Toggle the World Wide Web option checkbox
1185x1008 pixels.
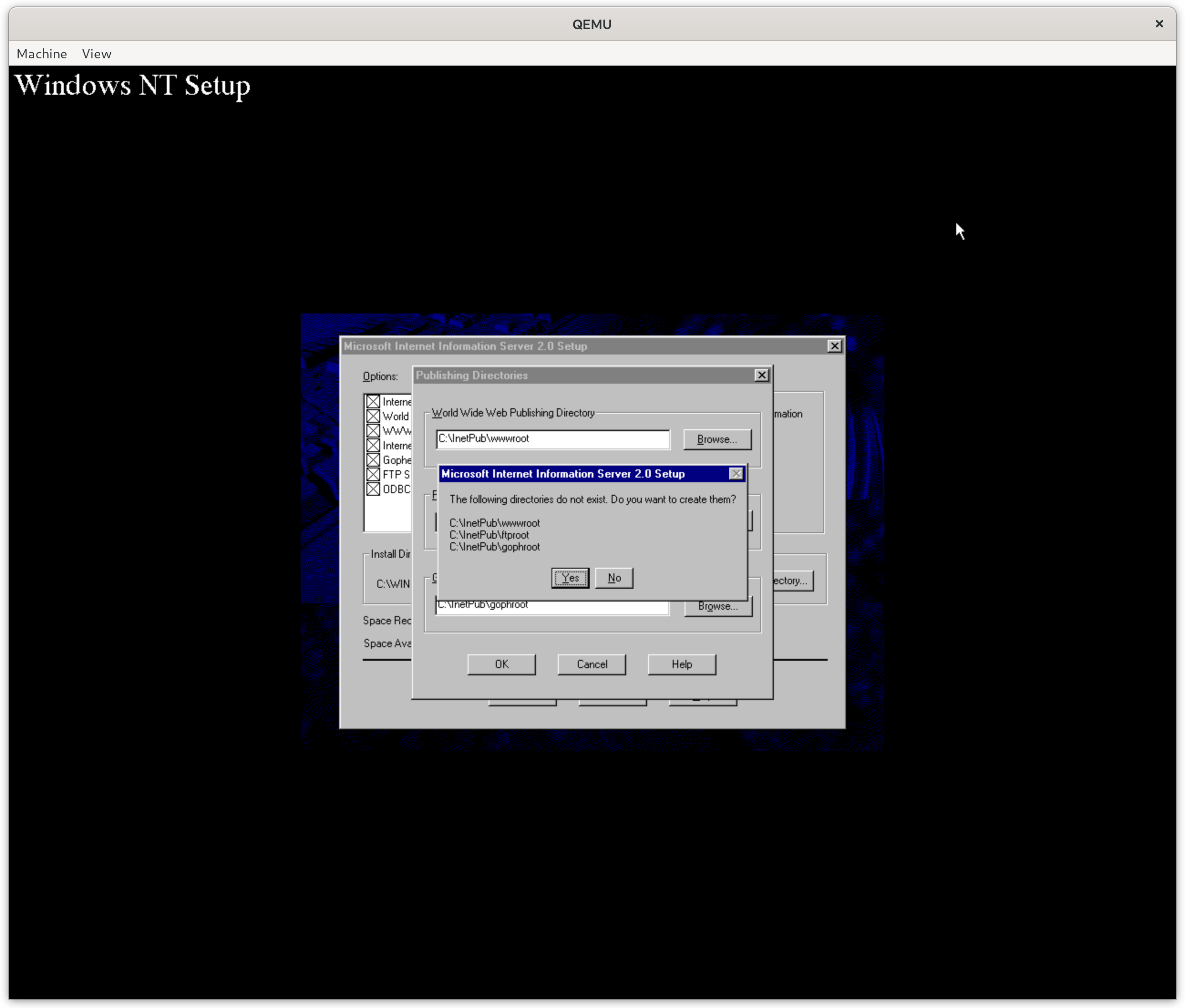pyautogui.click(x=373, y=416)
